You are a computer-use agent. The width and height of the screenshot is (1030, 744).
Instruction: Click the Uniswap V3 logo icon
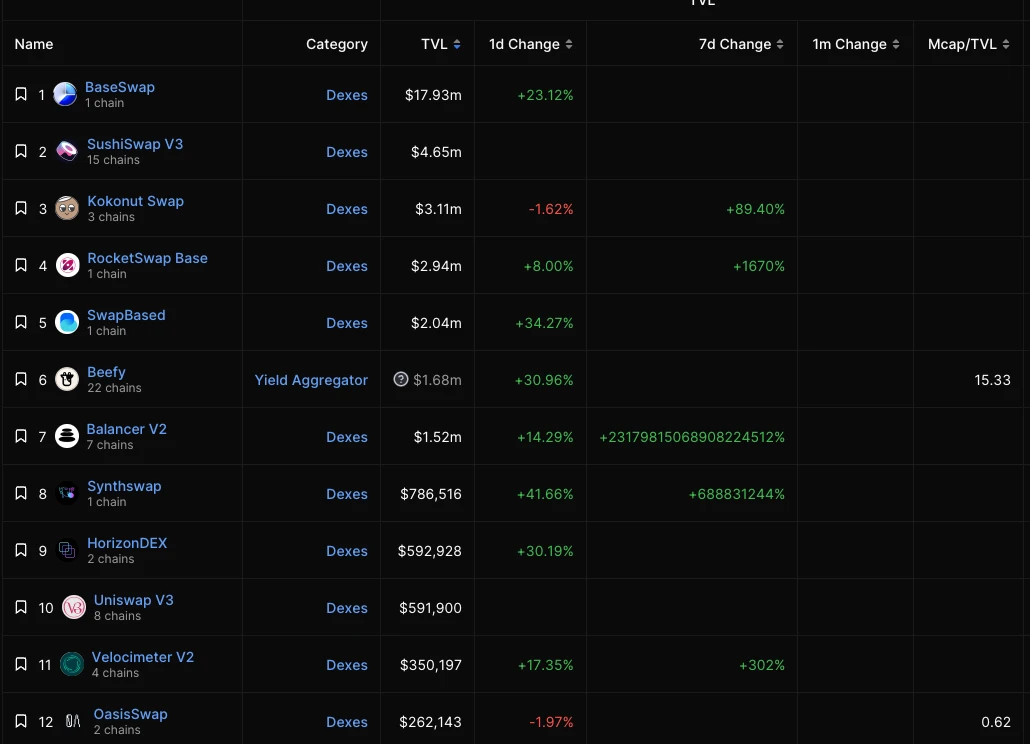click(74, 607)
